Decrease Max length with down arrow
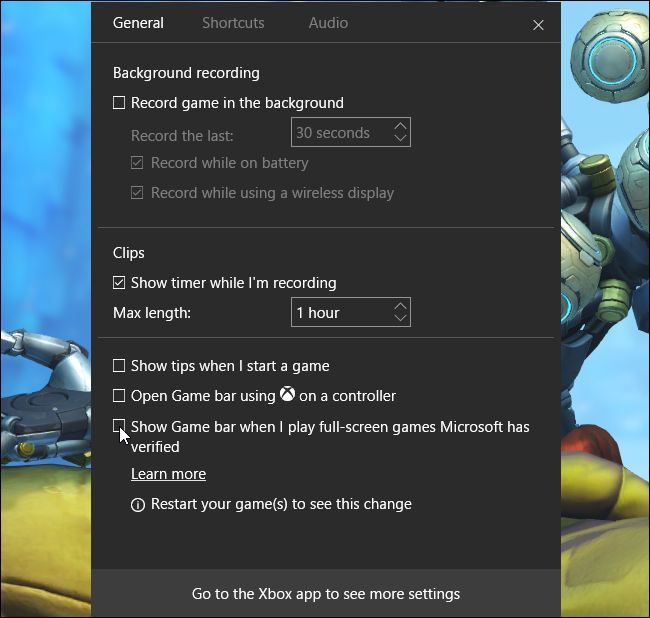 [400, 318]
